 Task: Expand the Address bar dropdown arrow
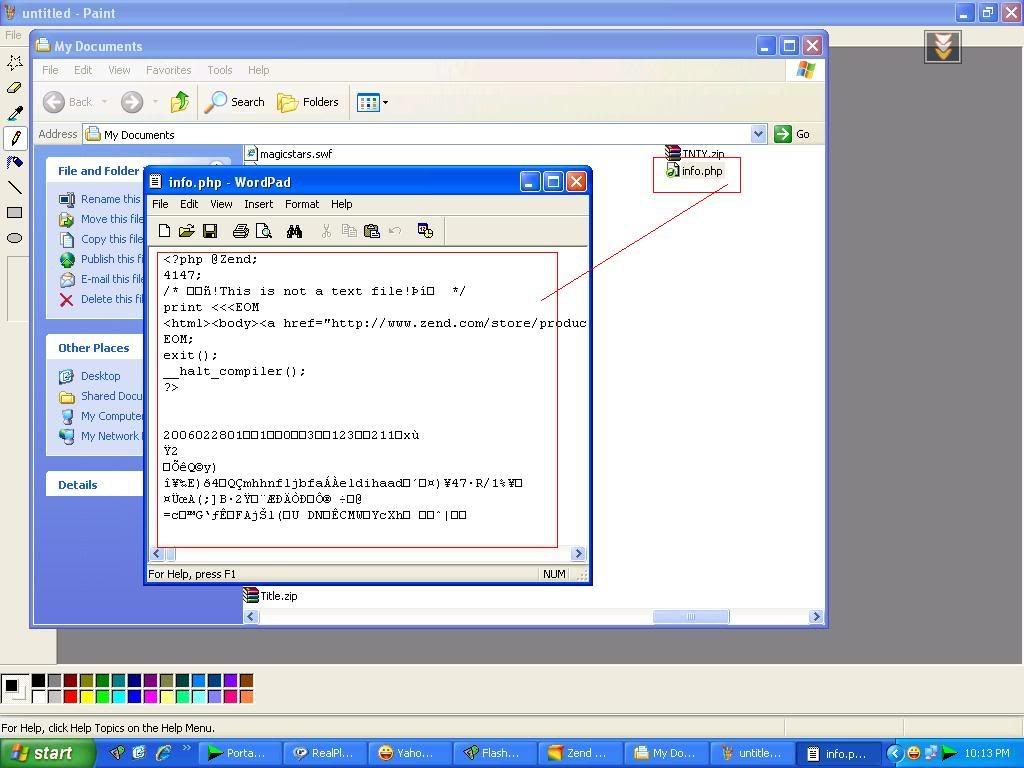coord(758,134)
